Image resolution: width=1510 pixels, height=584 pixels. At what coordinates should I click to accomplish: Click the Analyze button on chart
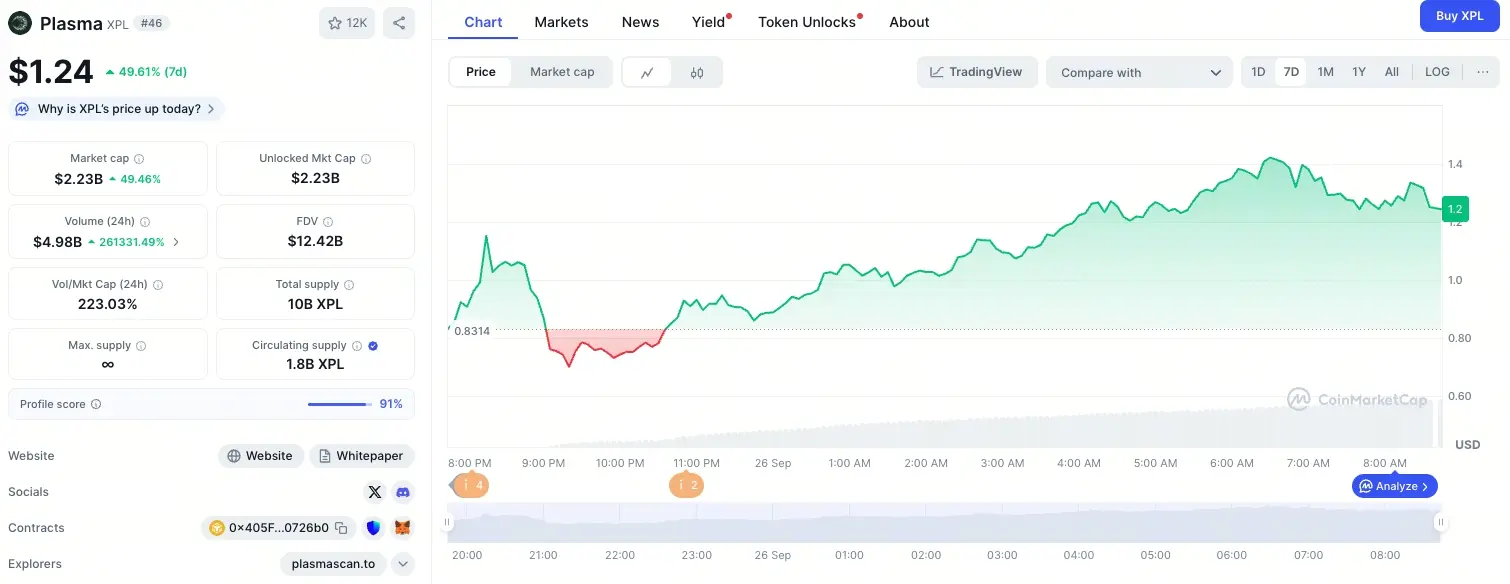point(1395,486)
